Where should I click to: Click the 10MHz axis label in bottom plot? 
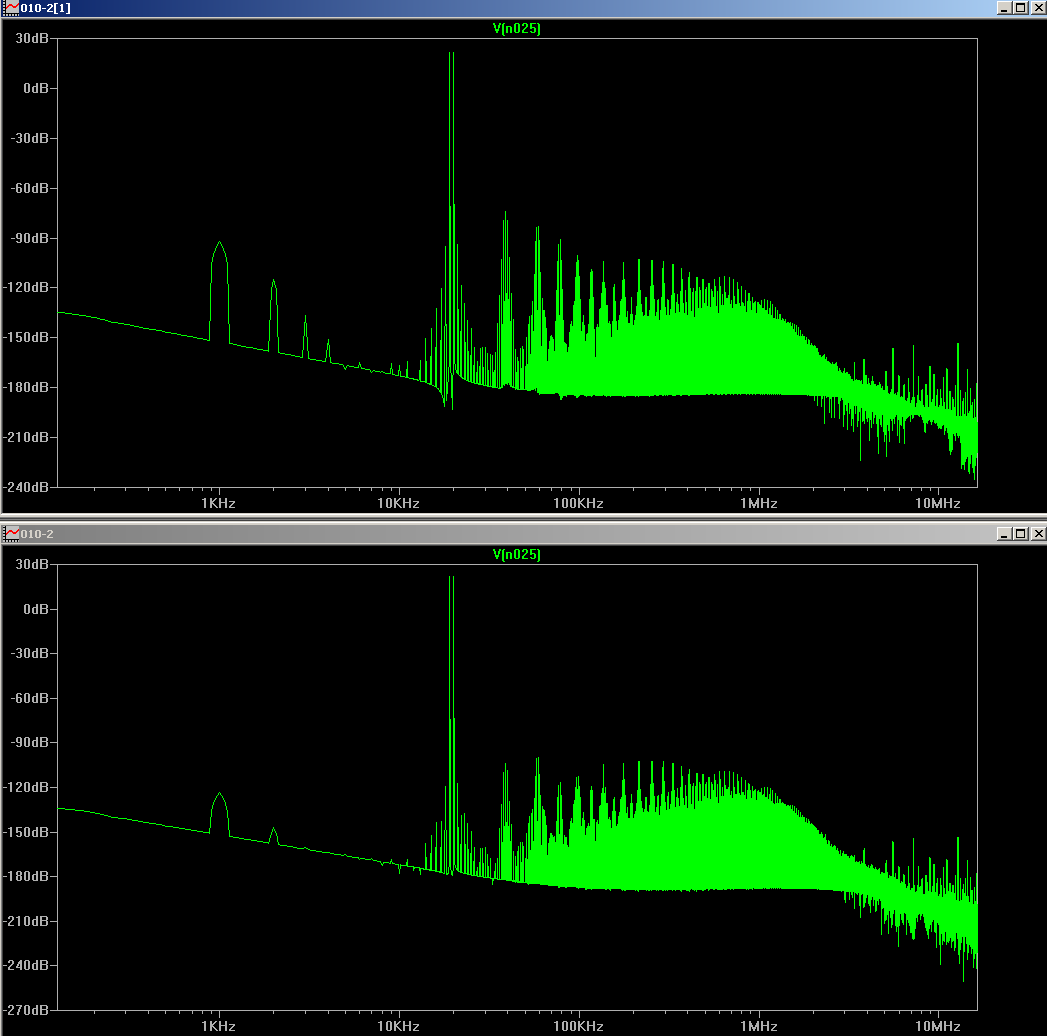pos(938,1026)
